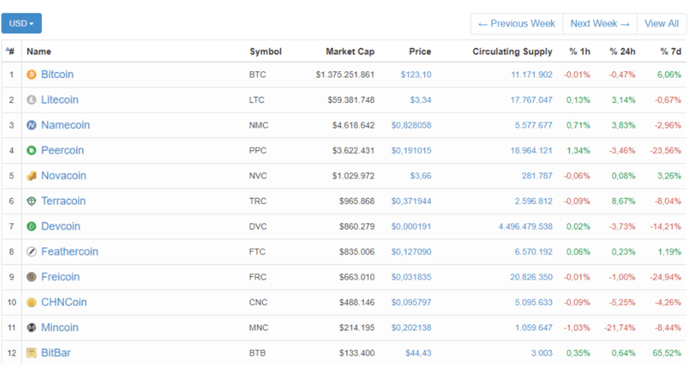The height and width of the screenshot is (365, 696).
Task: Open the Peercoin link
Action: pyautogui.click(x=62, y=151)
